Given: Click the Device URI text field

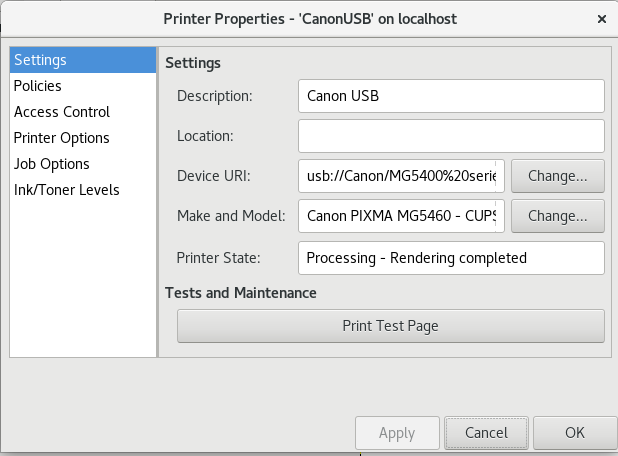Looking at the screenshot, I should pos(401,176).
